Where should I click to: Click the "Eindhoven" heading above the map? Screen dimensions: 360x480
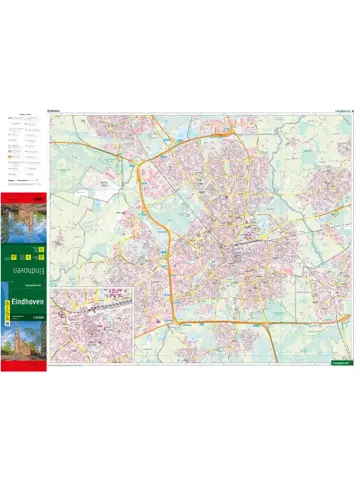(53, 111)
